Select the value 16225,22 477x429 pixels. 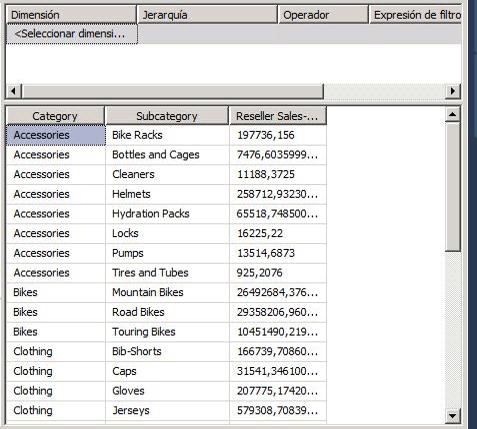pos(278,234)
